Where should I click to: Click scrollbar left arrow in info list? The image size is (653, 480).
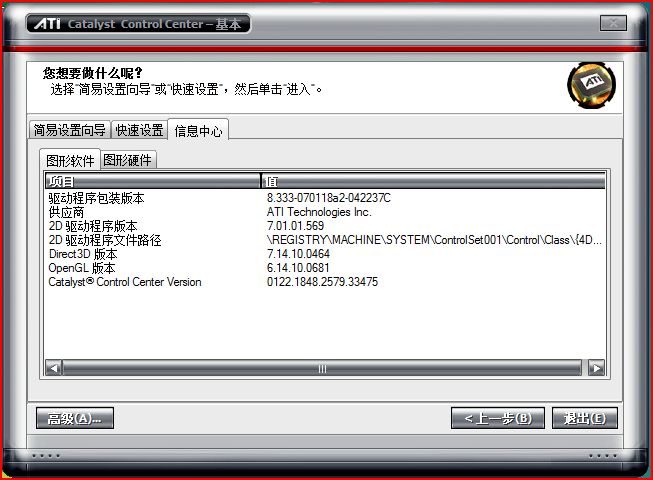point(54,368)
